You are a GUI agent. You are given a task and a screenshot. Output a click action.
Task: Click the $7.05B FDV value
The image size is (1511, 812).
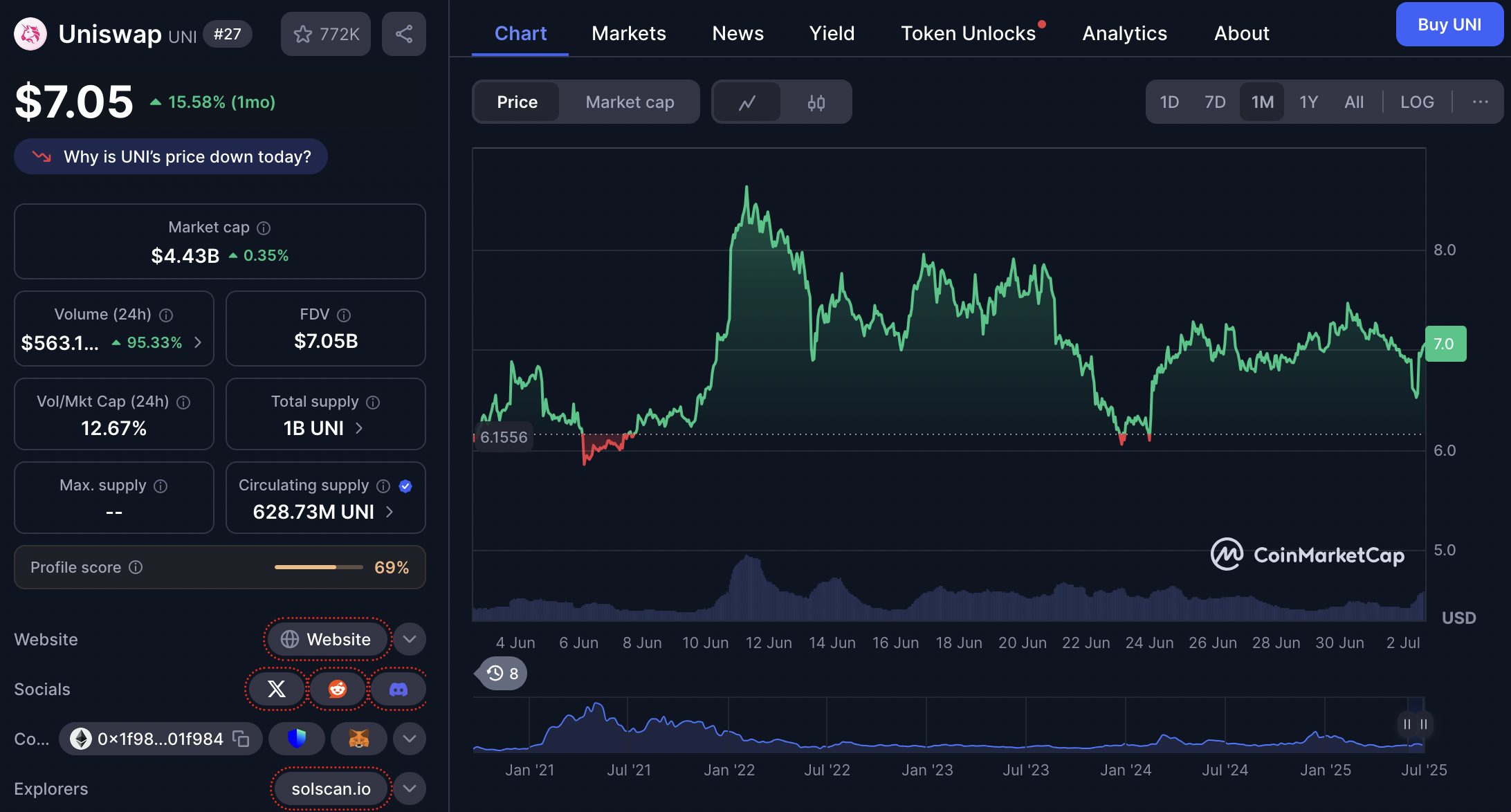326,341
